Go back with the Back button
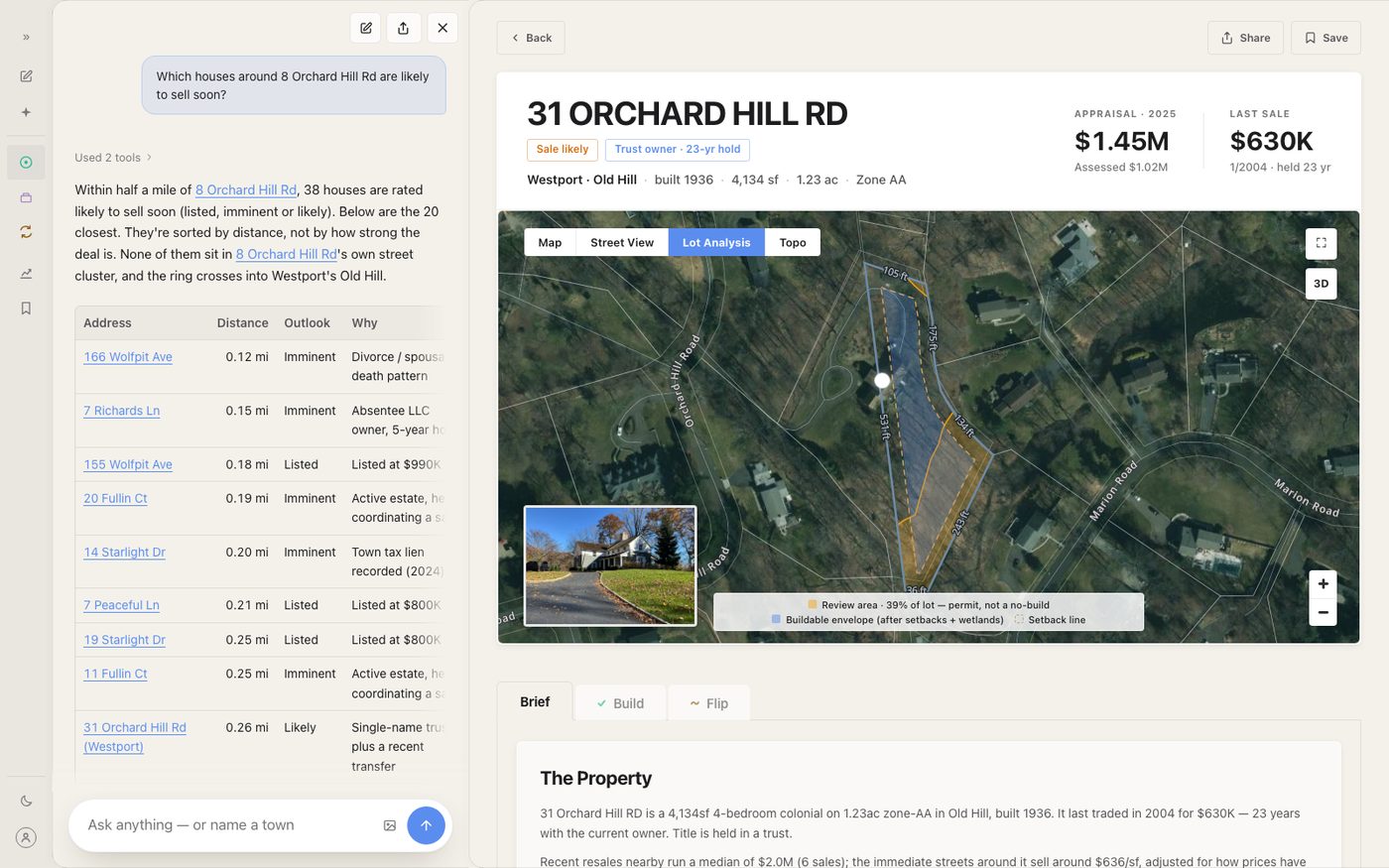The image size is (1389, 868). [x=531, y=38]
